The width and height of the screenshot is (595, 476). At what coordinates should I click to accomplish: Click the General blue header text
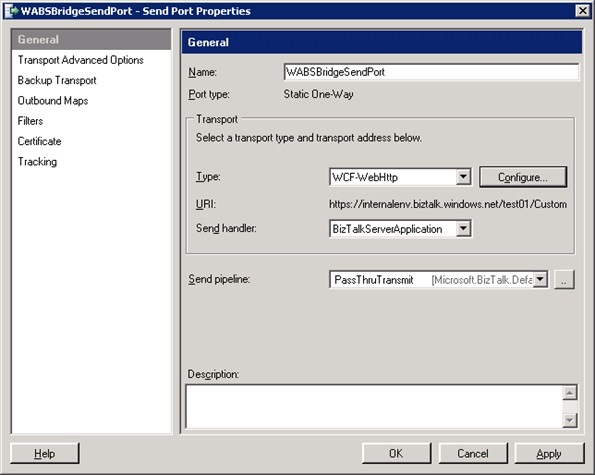pyautogui.click(x=208, y=42)
